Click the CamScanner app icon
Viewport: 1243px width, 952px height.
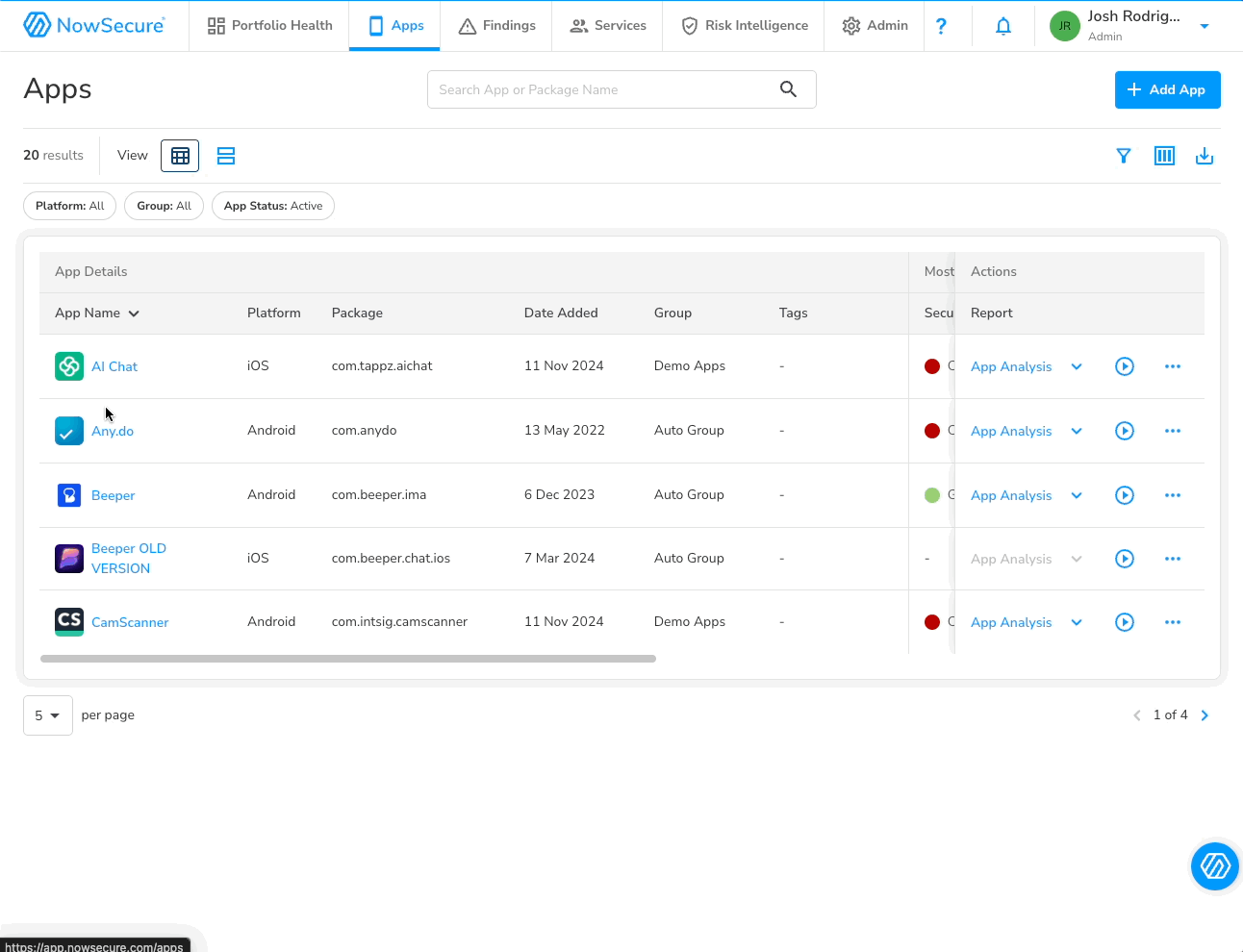69,622
